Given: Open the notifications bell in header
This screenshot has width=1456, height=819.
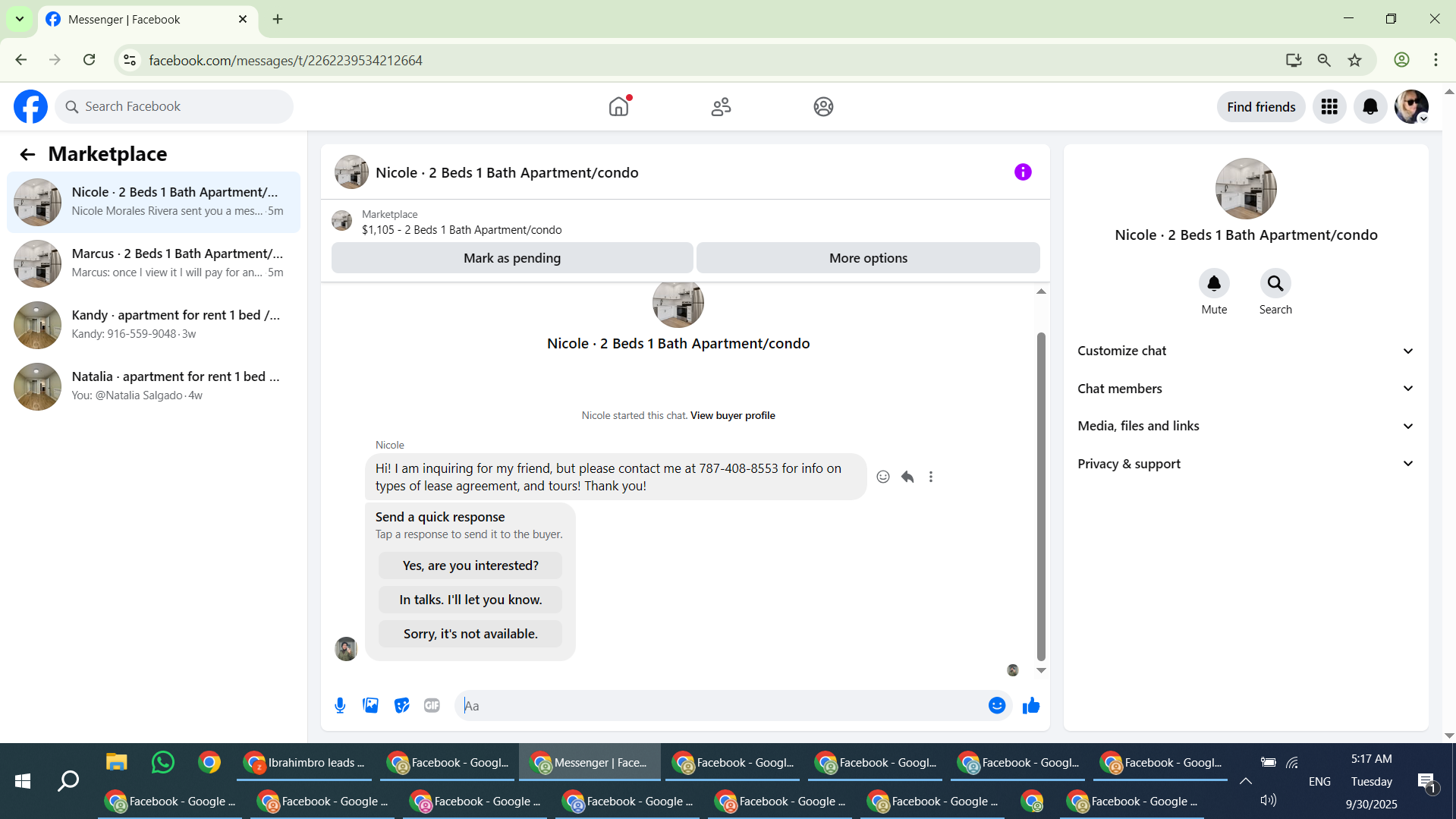Looking at the screenshot, I should [1370, 106].
